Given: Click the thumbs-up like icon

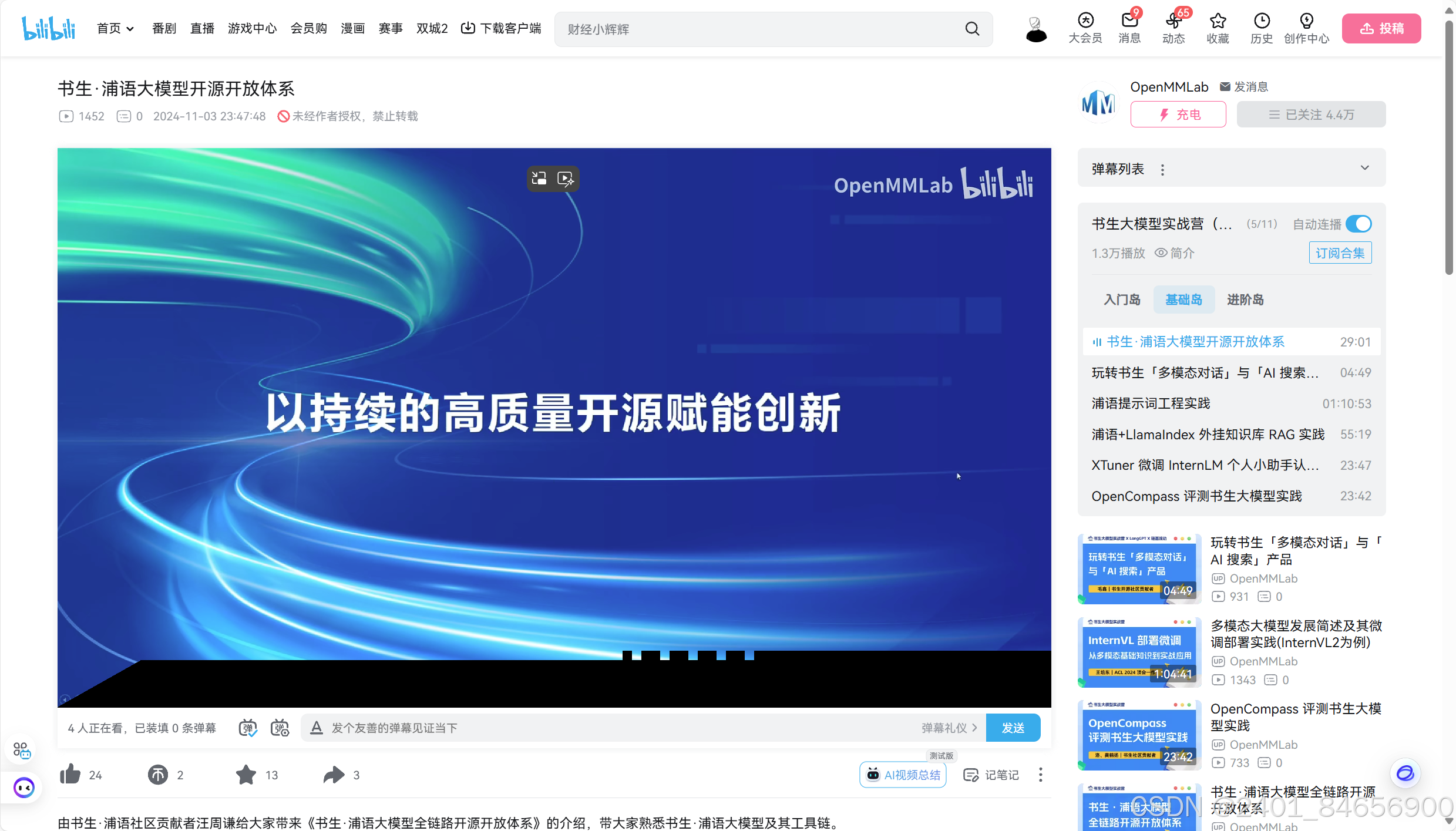Looking at the screenshot, I should click(70, 775).
